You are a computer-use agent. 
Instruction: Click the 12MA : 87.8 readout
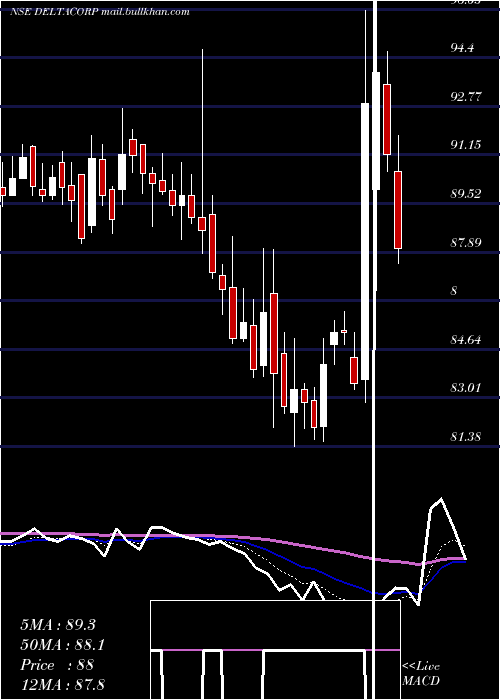(x=62, y=684)
